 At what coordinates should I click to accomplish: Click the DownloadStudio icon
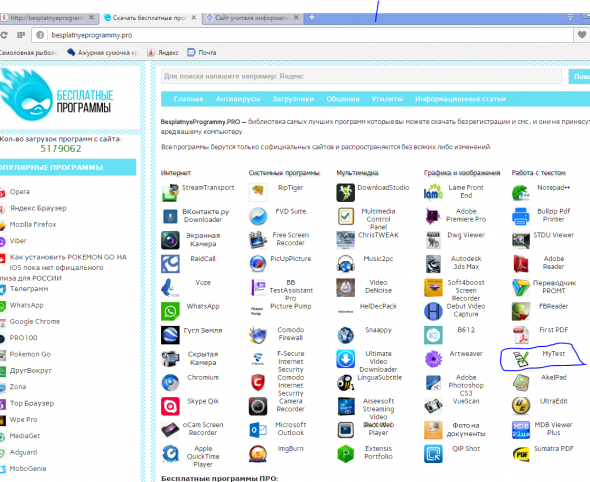click(x=345, y=193)
